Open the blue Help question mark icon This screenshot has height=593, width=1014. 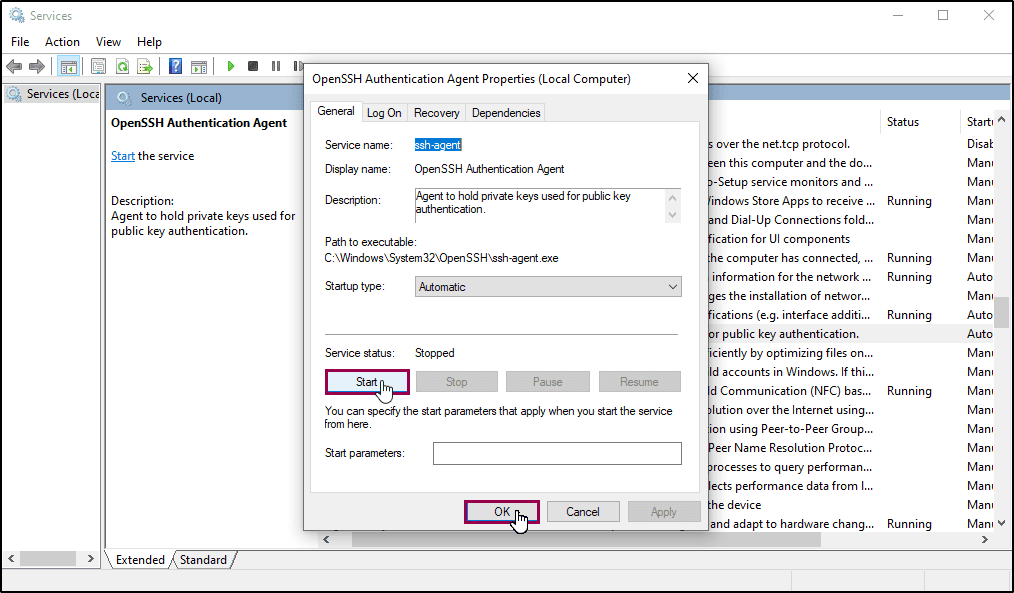(x=175, y=66)
